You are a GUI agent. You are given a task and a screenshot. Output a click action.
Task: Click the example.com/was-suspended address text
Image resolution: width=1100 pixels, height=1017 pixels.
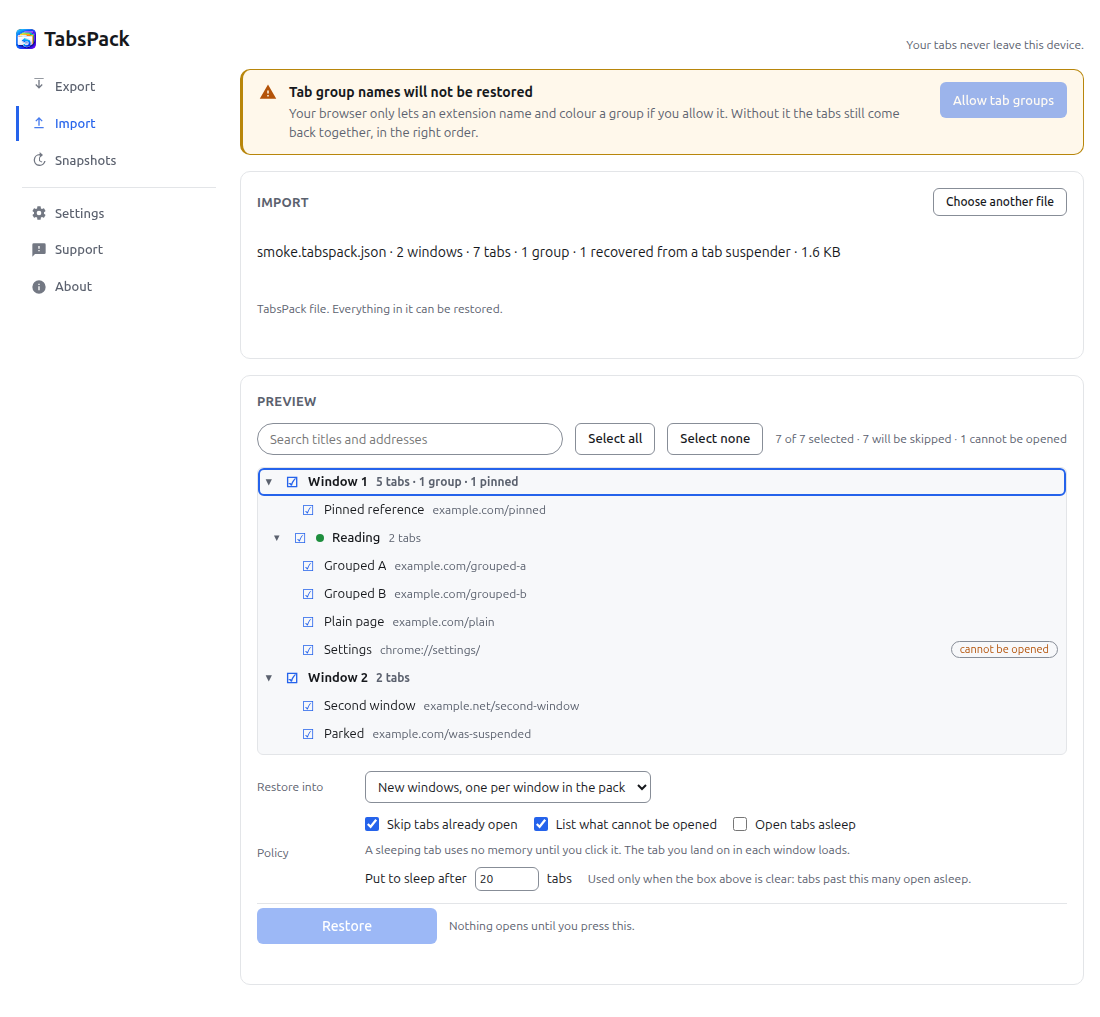[x=452, y=734]
